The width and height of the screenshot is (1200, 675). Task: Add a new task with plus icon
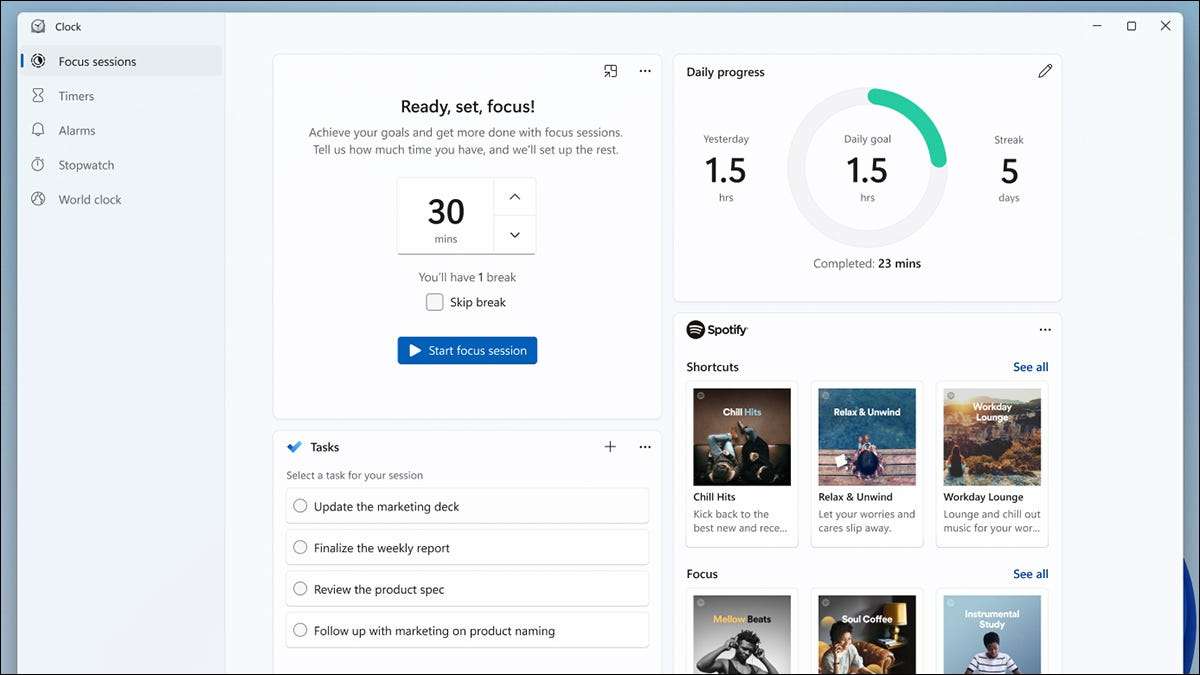610,447
